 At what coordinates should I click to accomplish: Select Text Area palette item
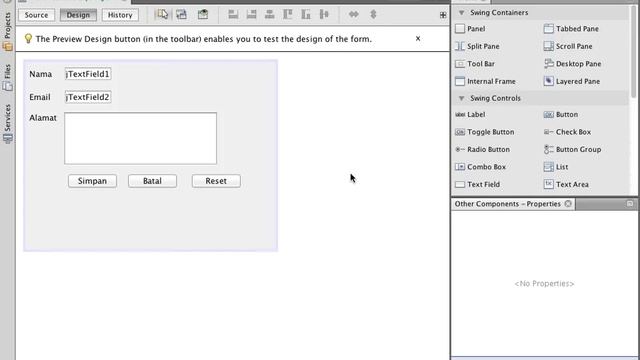567,184
